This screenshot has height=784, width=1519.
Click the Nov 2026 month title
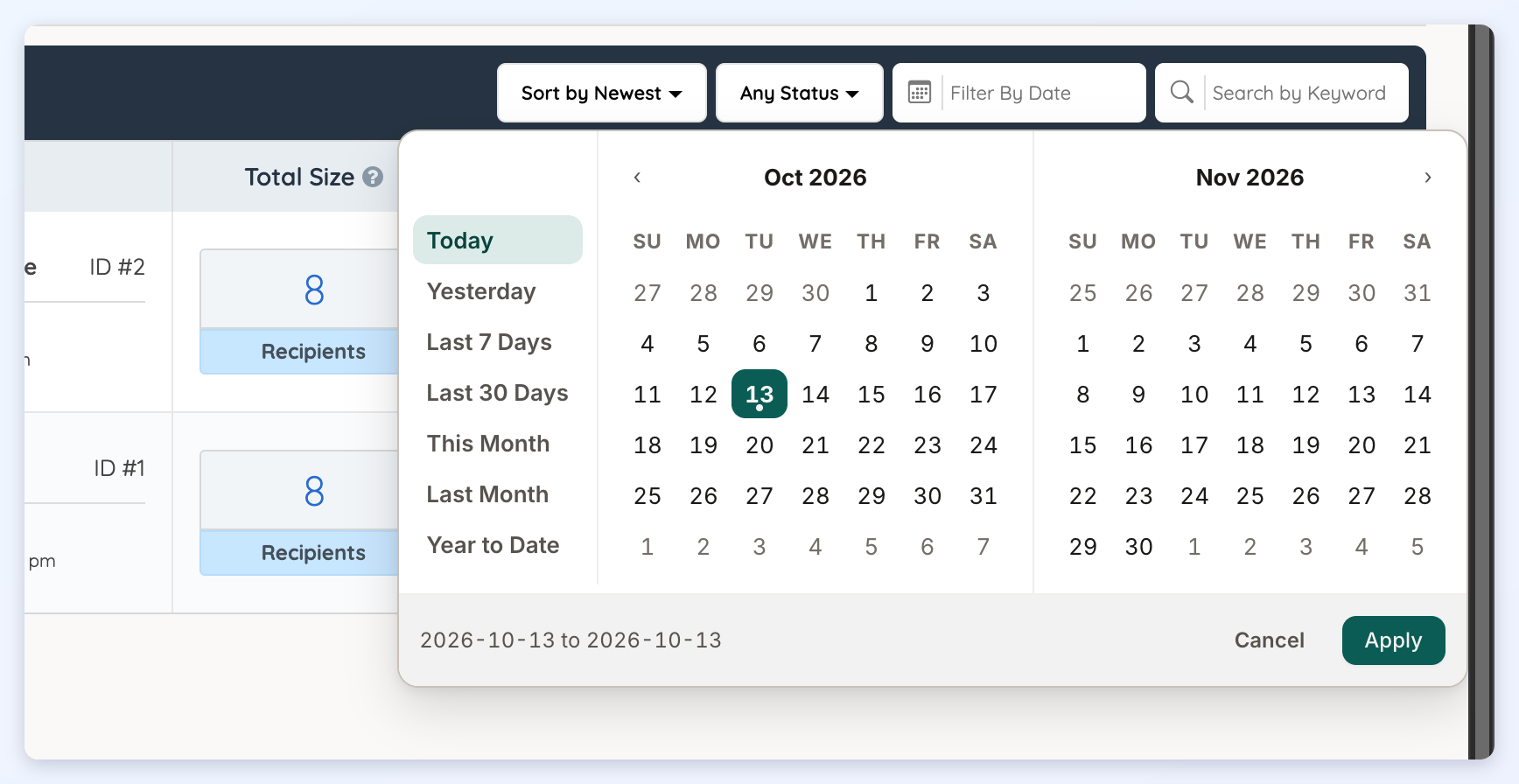pyautogui.click(x=1249, y=178)
